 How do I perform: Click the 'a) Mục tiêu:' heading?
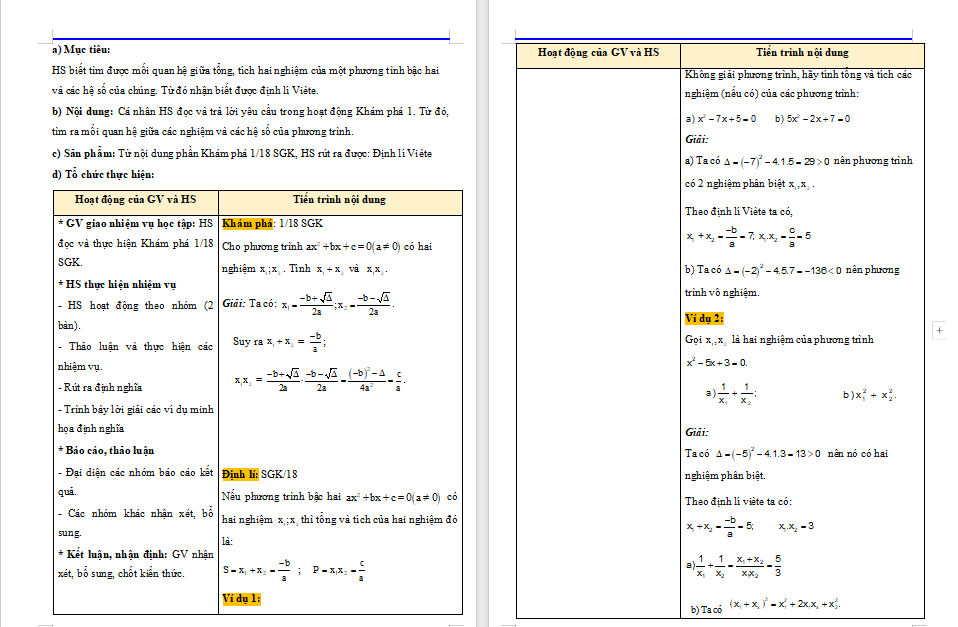point(81,49)
